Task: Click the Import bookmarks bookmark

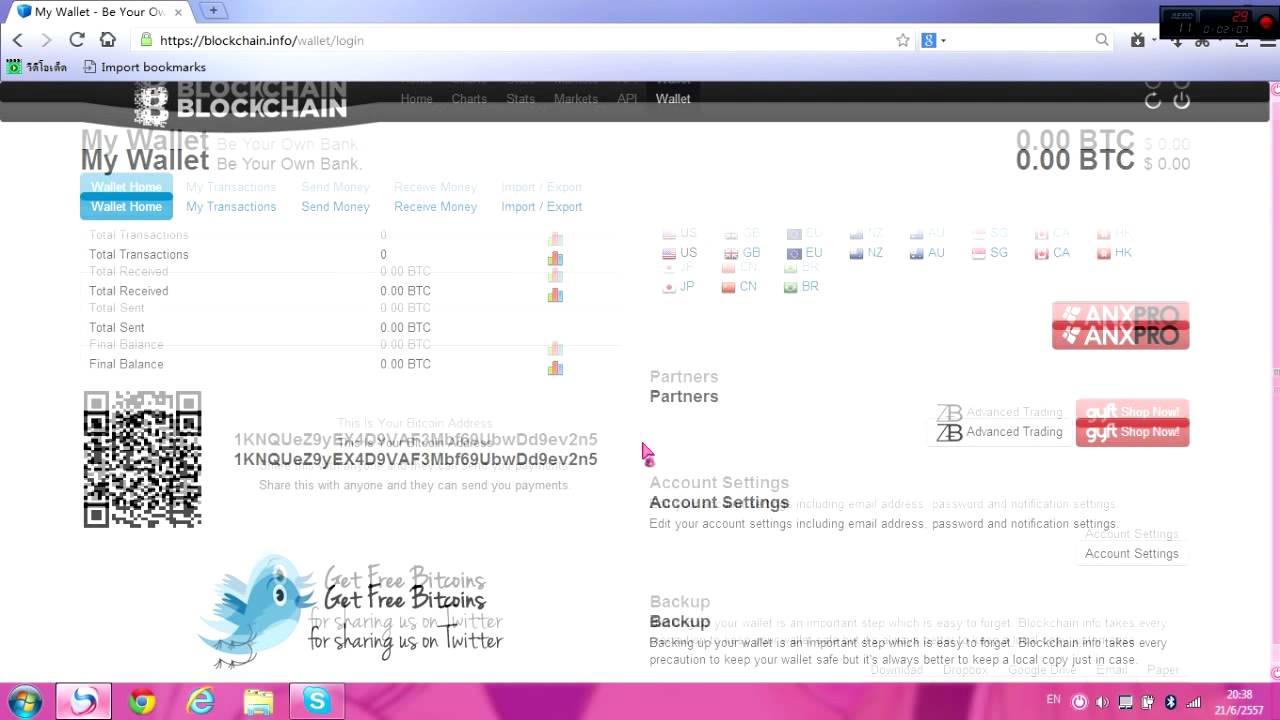Action: pos(145,67)
